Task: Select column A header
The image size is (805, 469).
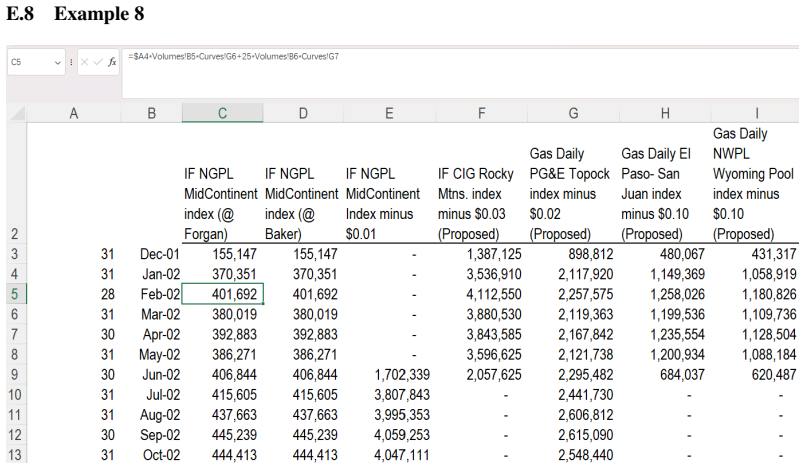Action: 74,113
